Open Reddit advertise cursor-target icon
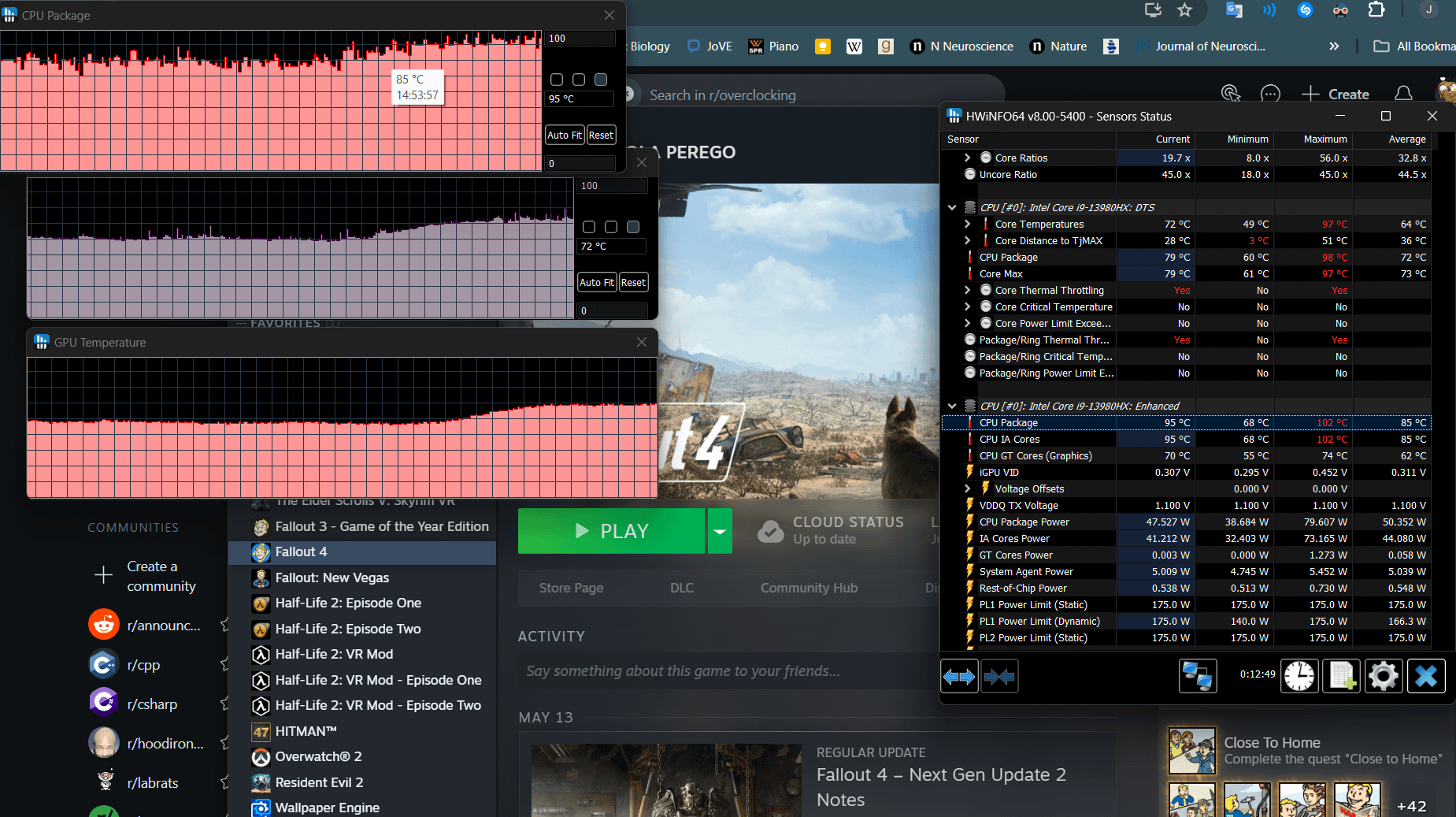Image resolution: width=1456 pixels, height=817 pixels. coord(1231,94)
